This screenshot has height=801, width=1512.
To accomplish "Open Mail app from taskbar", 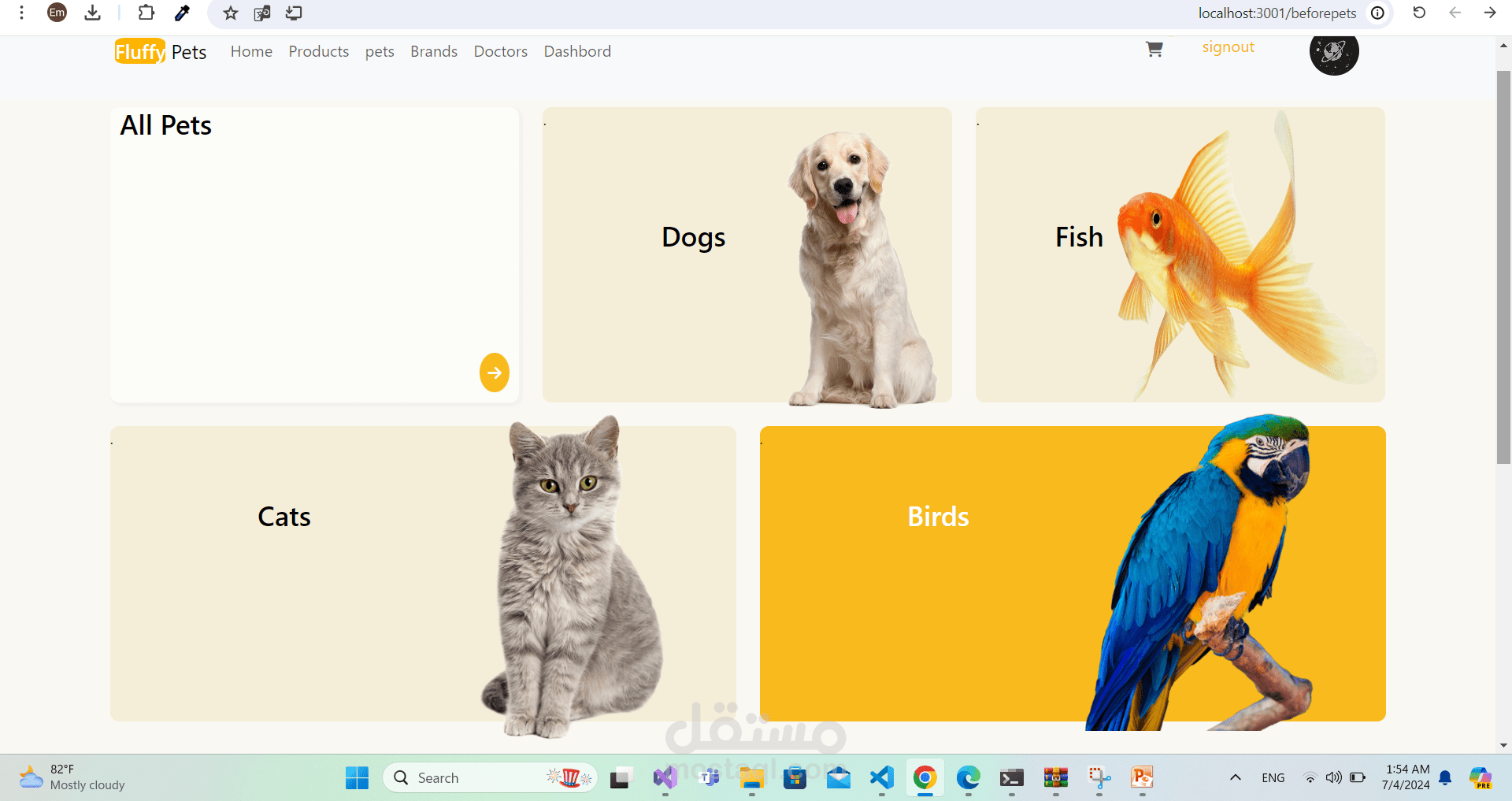I will [839, 778].
